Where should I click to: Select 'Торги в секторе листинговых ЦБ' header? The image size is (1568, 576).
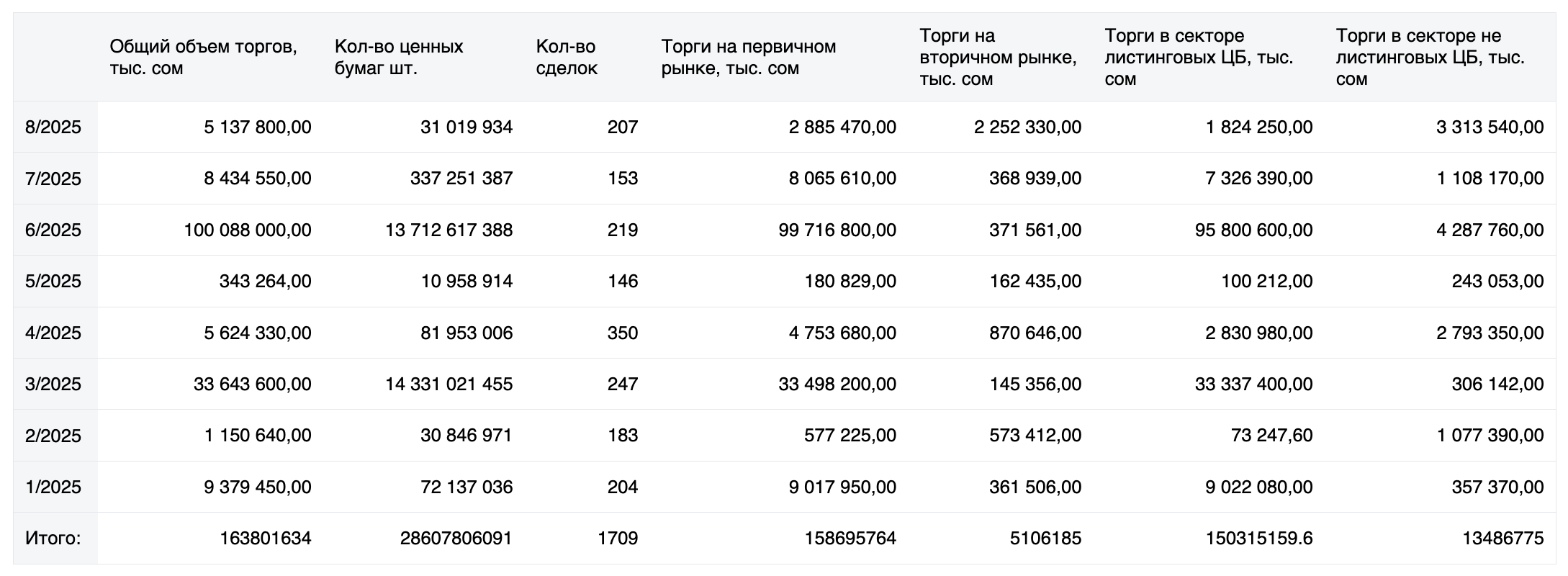(1199, 58)
